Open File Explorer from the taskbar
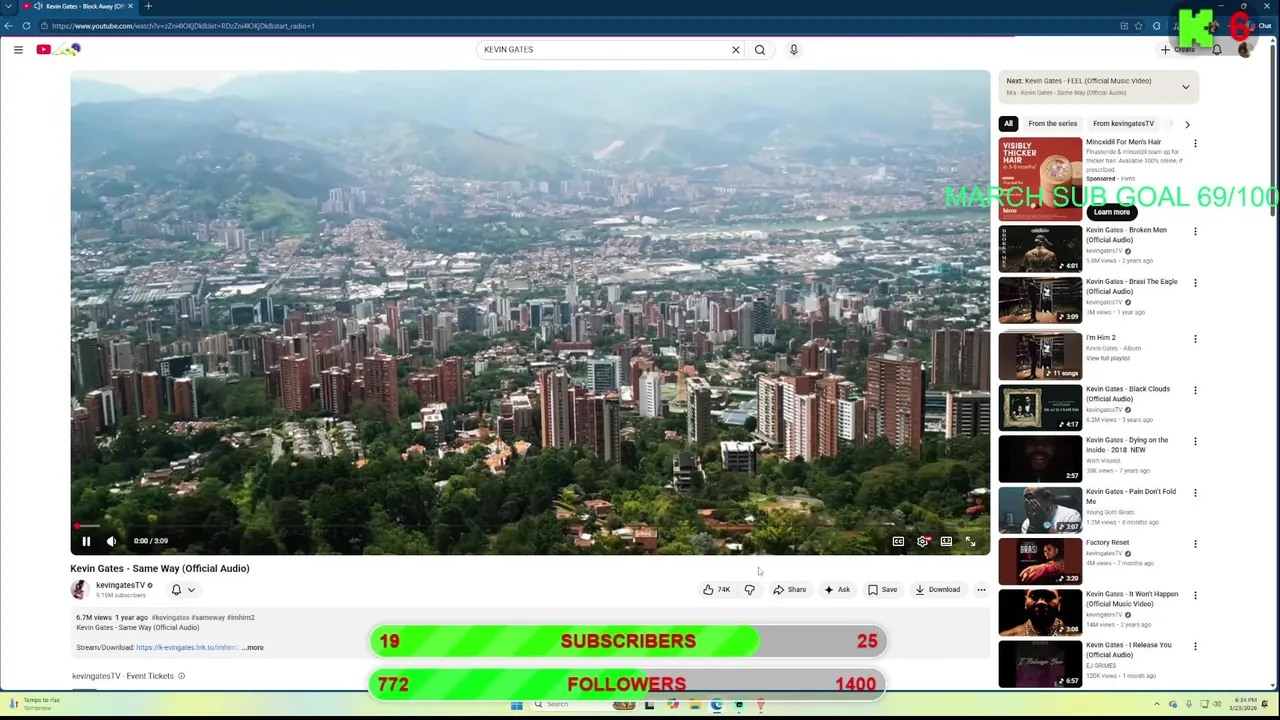Screen dimensions: 1280x720 coord(694,705)
